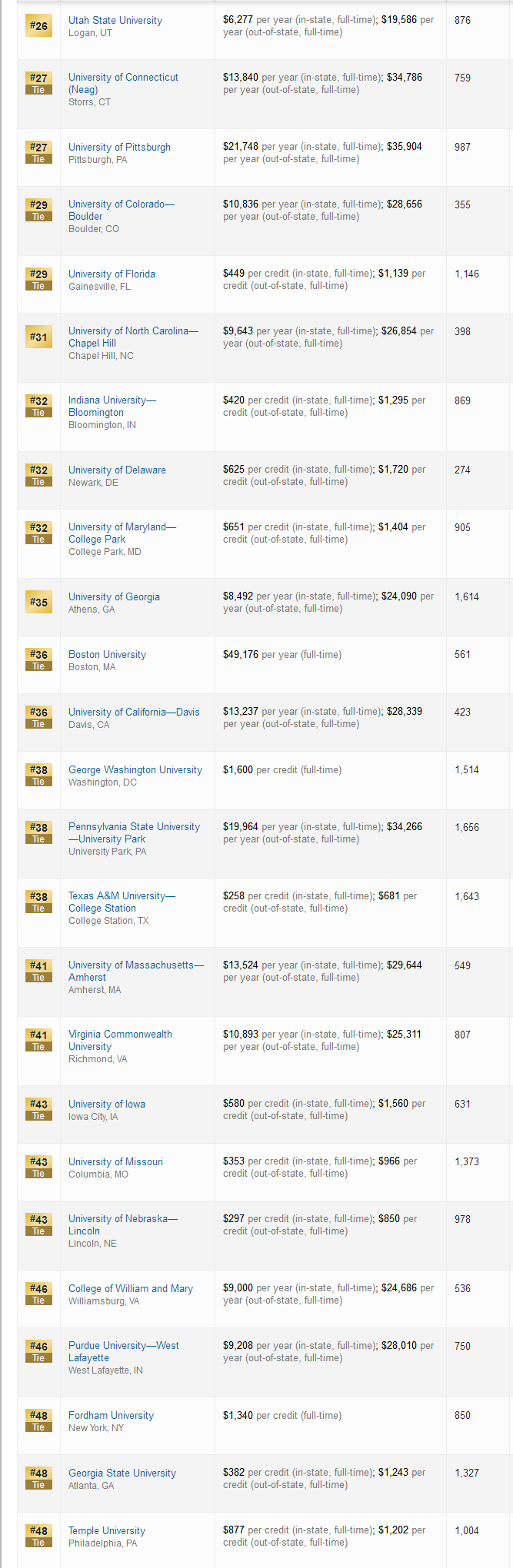Click Texas A&M University—College Station link
Image resolution: width=513 pixels, height=1568 pixels.
pos(122,902)
